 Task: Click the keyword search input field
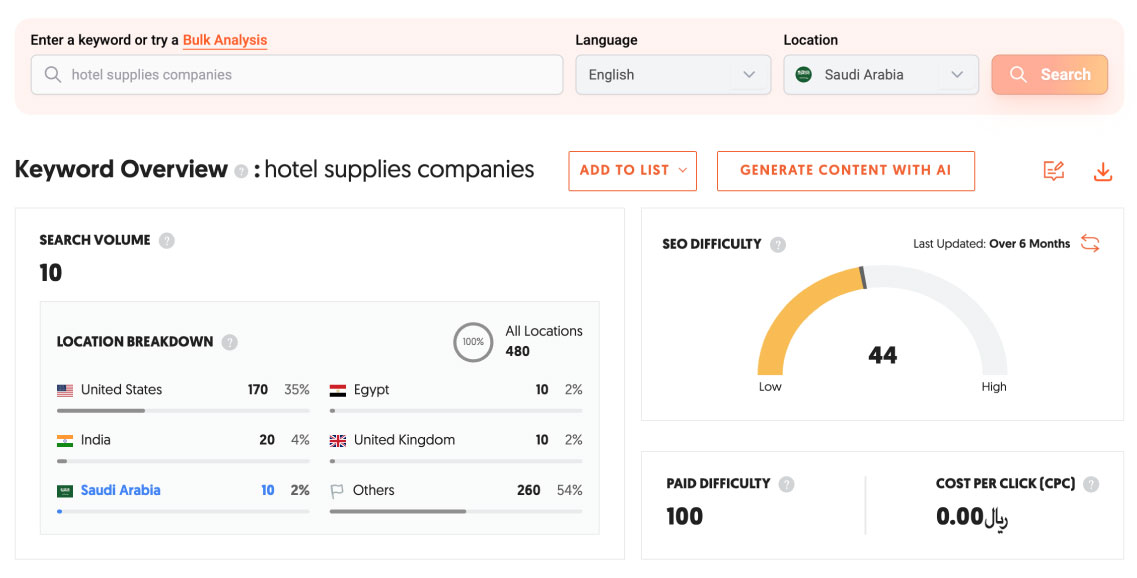coord(297,75)
